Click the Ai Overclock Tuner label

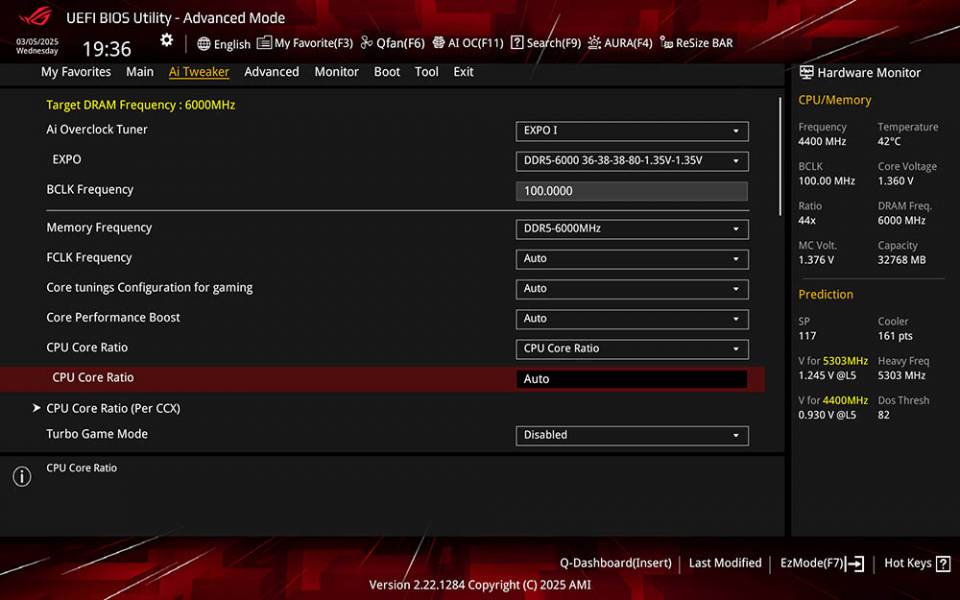coord(97,130)
